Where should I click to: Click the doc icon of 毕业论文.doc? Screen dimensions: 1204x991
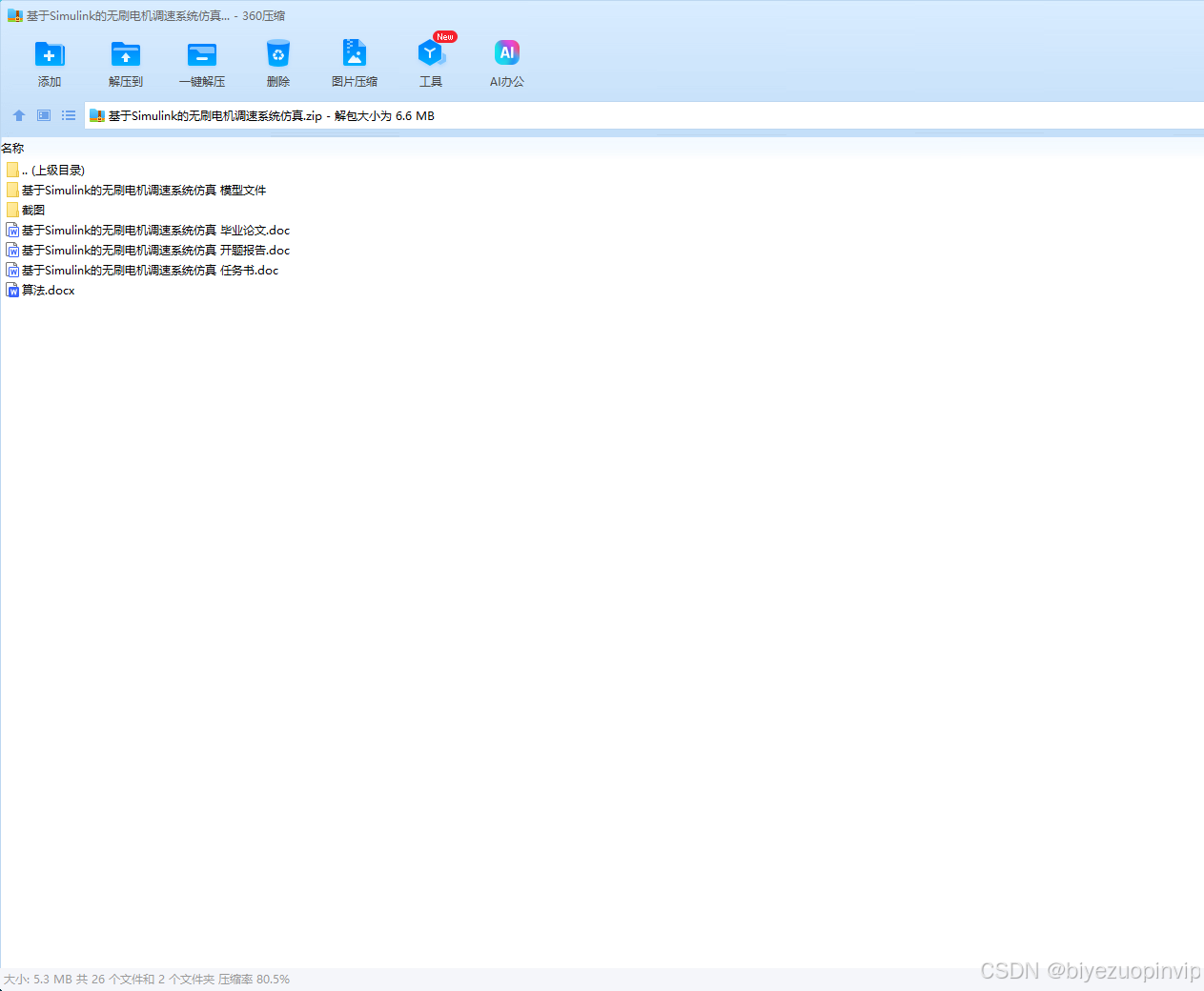(x=13, y=230)
